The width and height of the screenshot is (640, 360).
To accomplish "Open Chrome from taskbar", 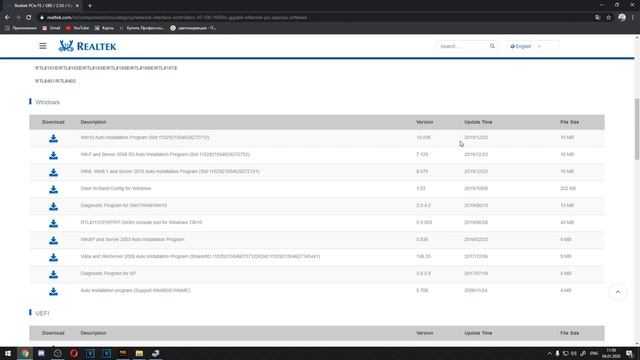I will click(25, 353).
